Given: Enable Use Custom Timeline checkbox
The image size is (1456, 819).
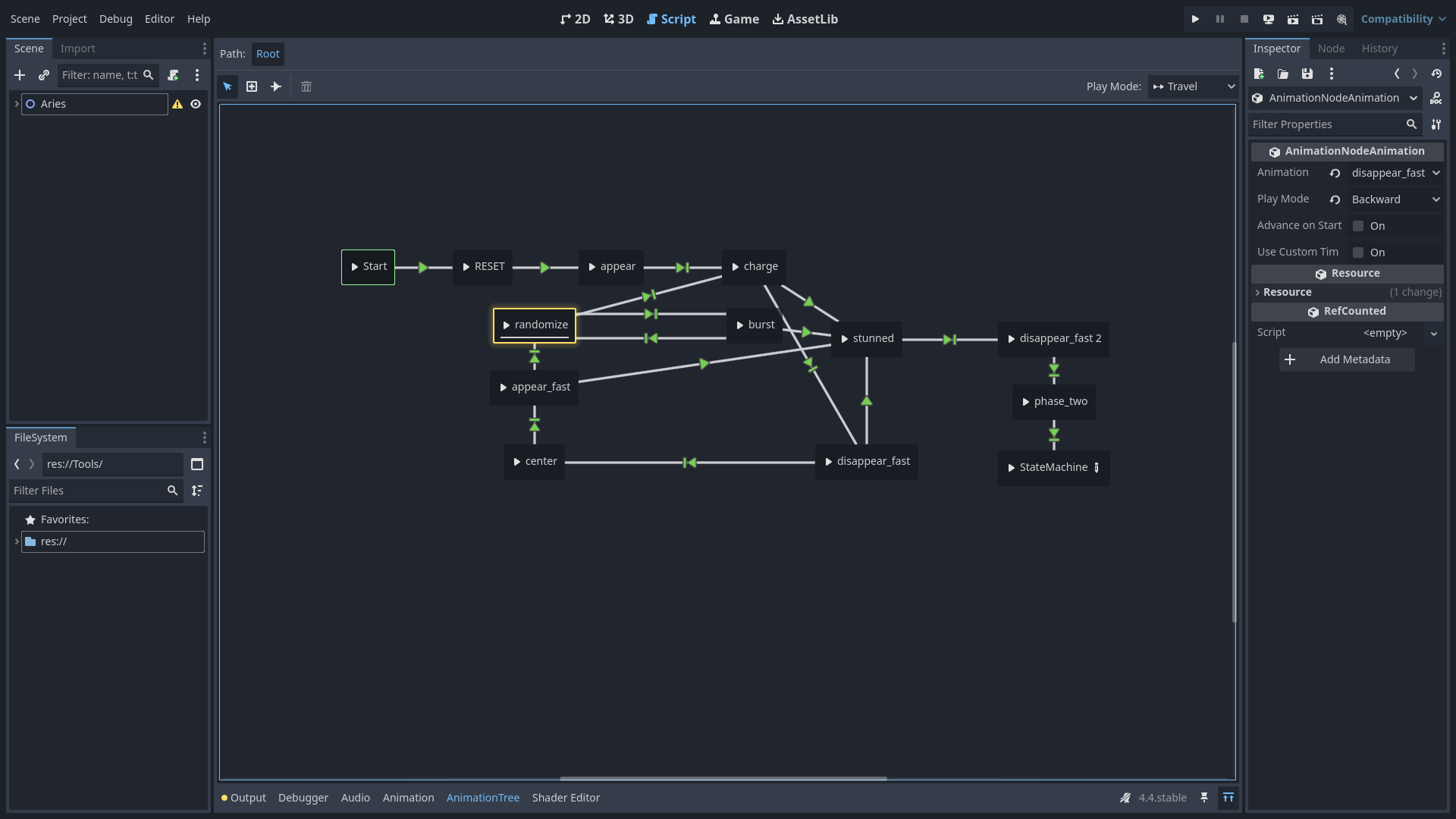Looking at the screenshot, I should pos(1358,253).
